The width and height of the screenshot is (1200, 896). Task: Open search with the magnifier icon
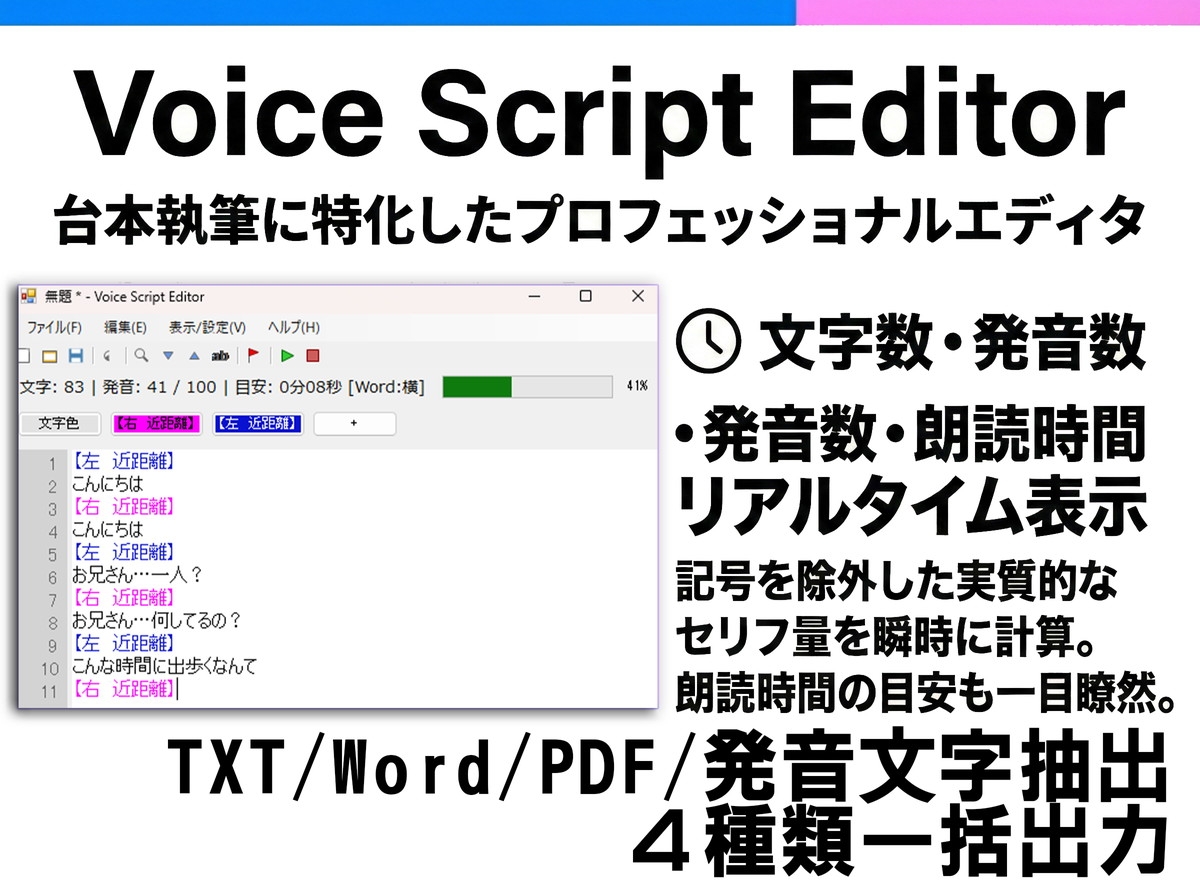pos(142,355)
